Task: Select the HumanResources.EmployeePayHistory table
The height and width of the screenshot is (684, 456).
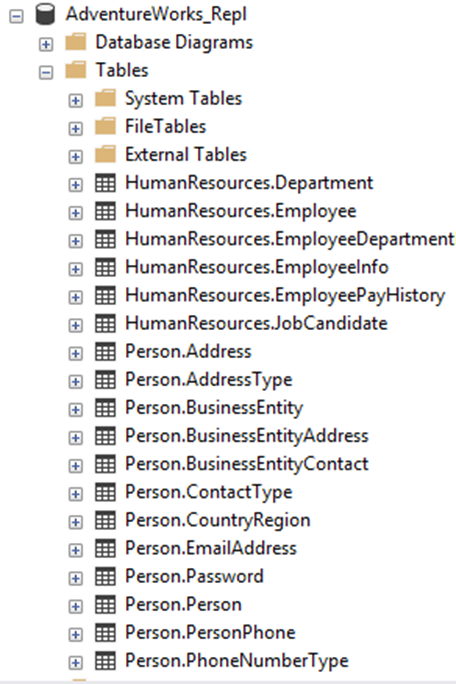Action: [x=285, y=296]
